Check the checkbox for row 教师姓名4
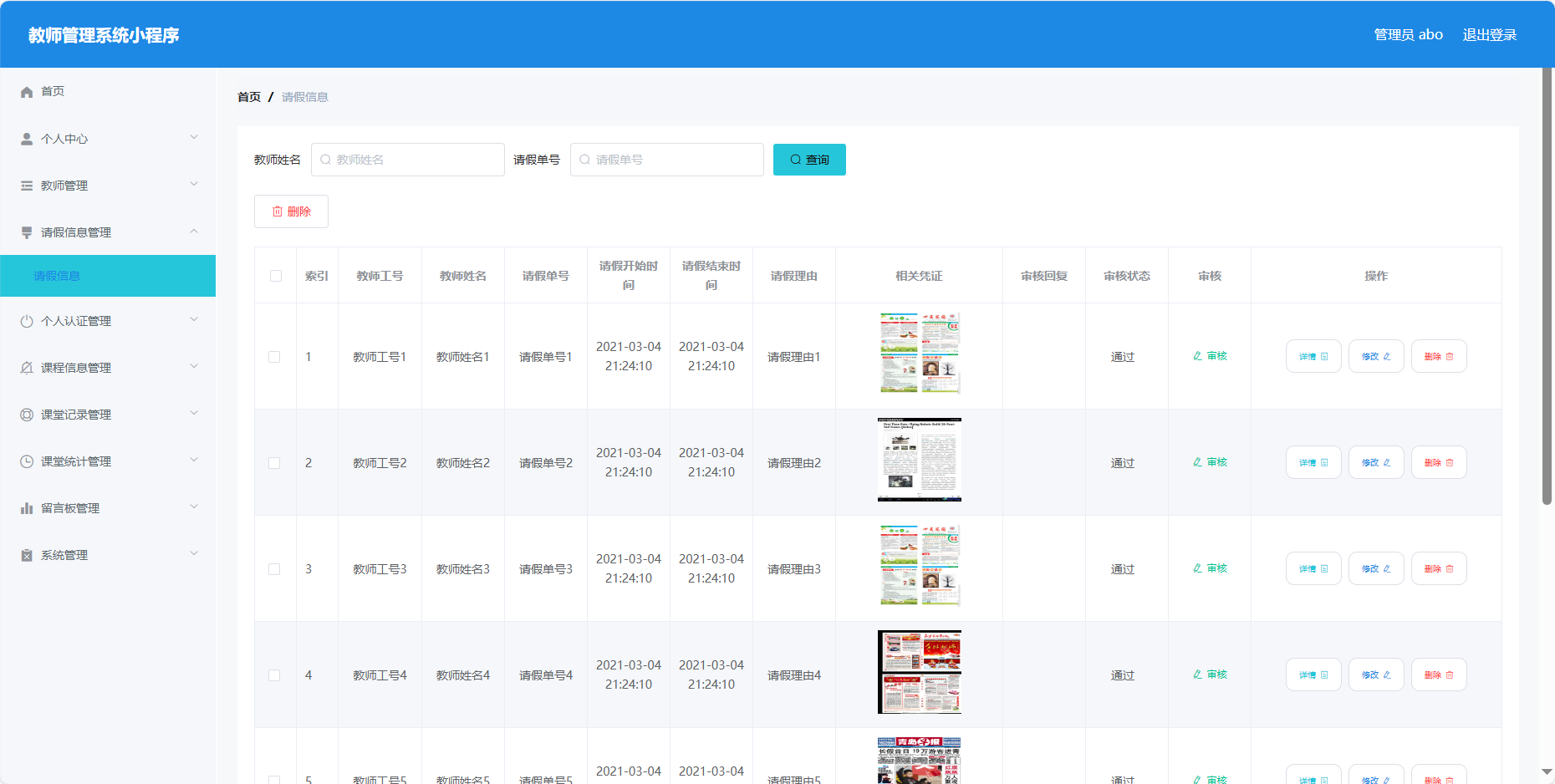 click(274, 675)
